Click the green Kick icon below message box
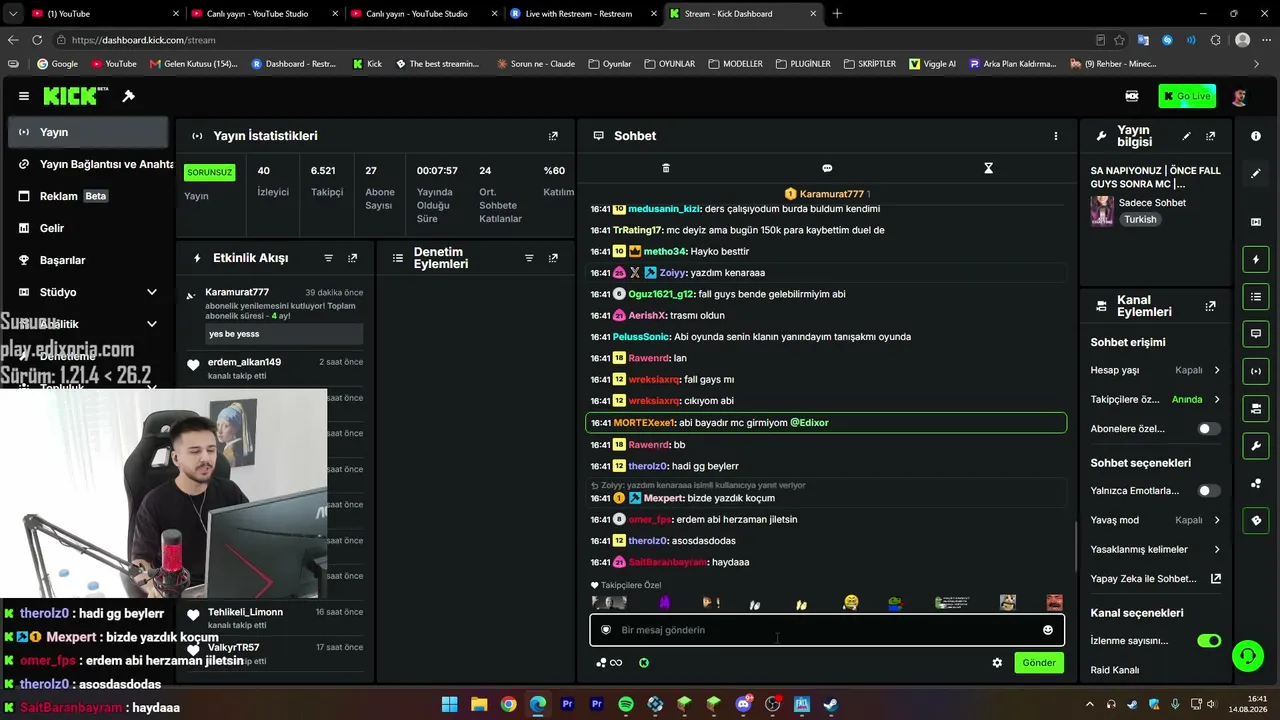The height and width of the screenshot is (720, 1280). click(644, 663)
